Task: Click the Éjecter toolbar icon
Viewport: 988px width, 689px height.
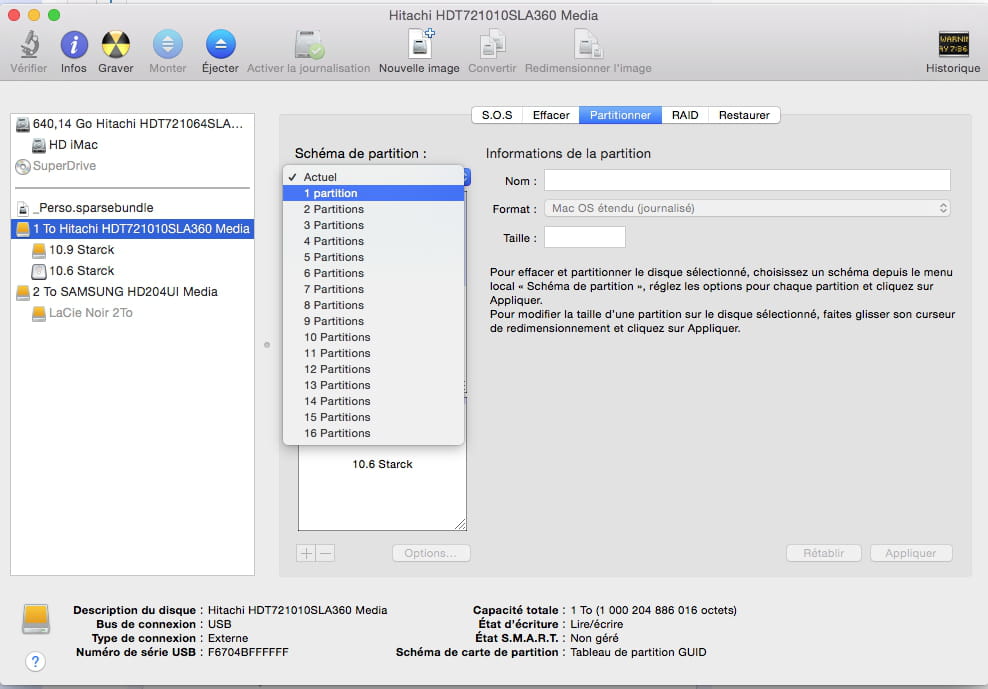Action: tap(220, 45)
